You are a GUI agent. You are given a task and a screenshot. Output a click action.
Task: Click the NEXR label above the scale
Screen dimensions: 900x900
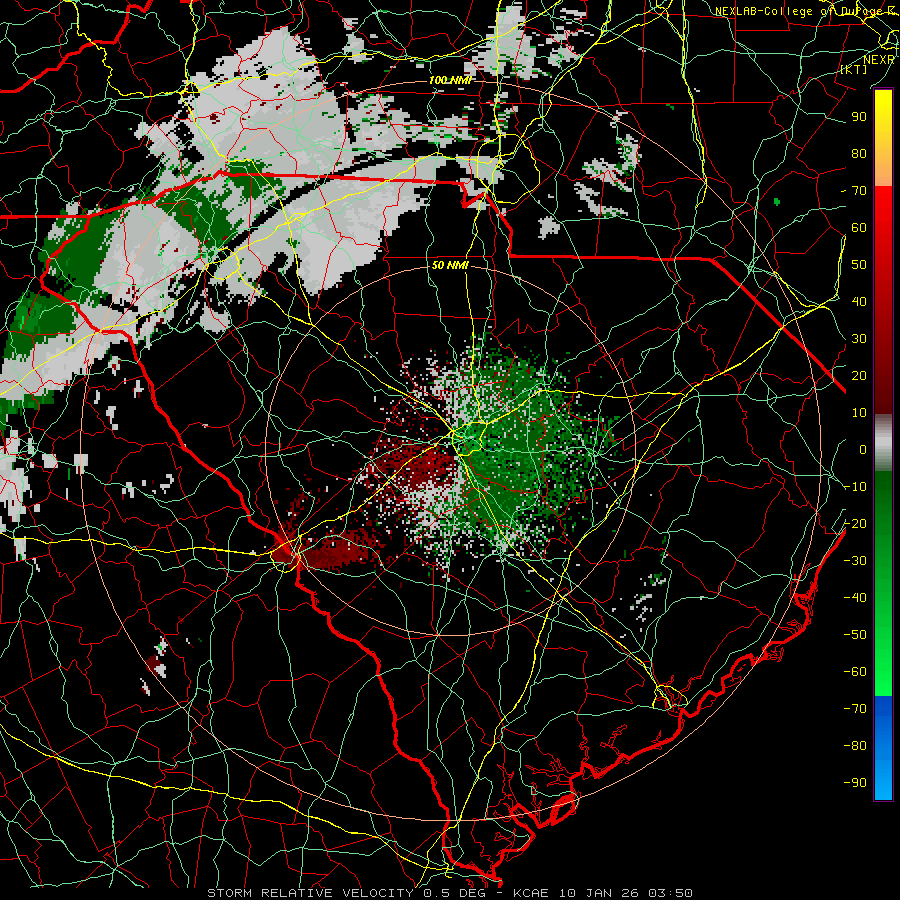879,60
